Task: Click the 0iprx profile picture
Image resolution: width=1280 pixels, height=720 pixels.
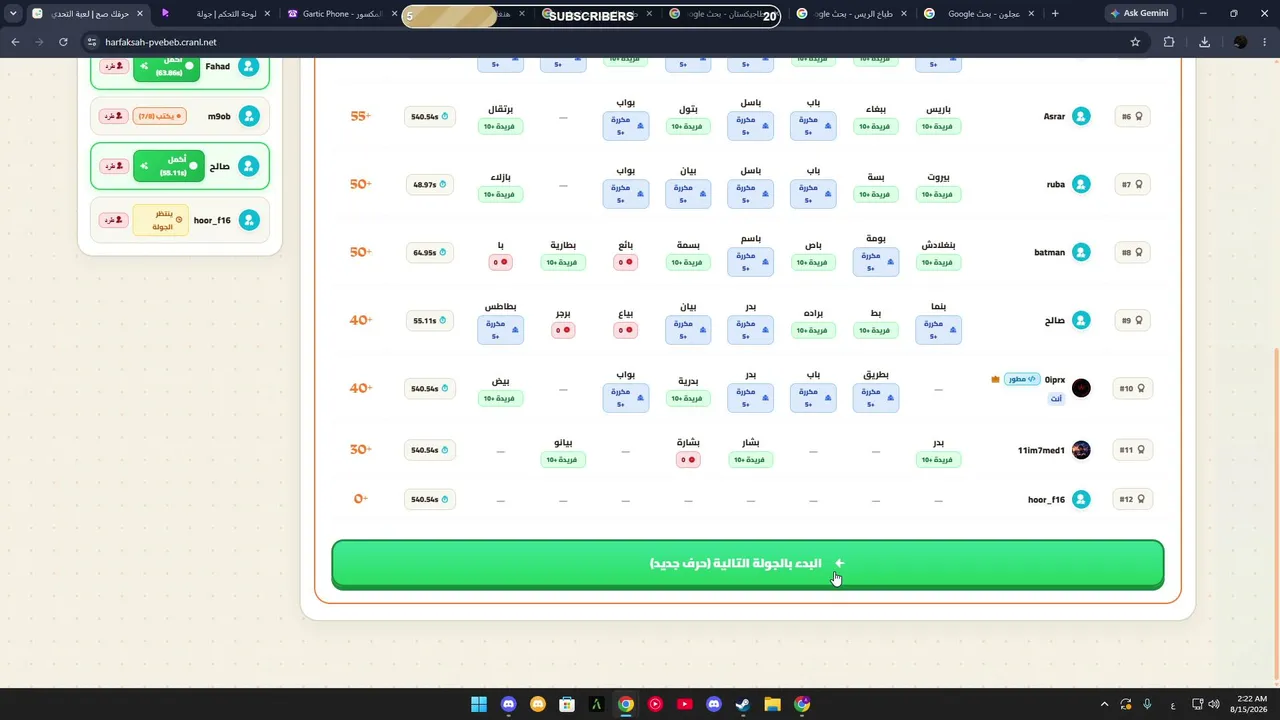Action: click(1081, 388)
